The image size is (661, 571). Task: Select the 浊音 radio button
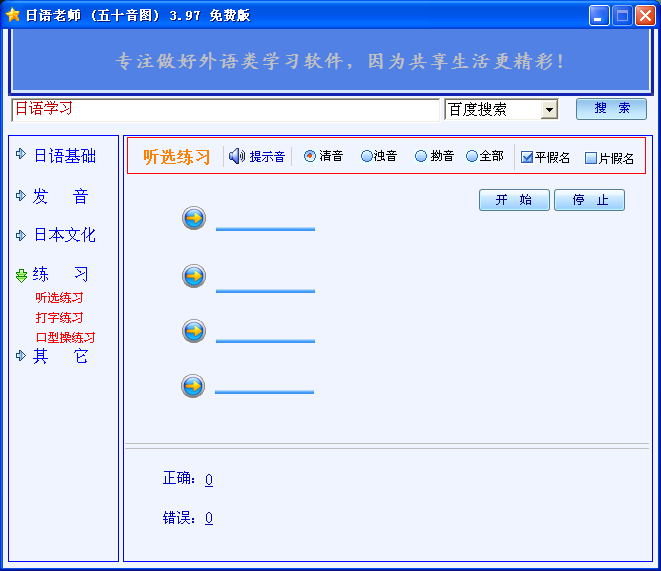pyautogui.click(x=367, y=156)
